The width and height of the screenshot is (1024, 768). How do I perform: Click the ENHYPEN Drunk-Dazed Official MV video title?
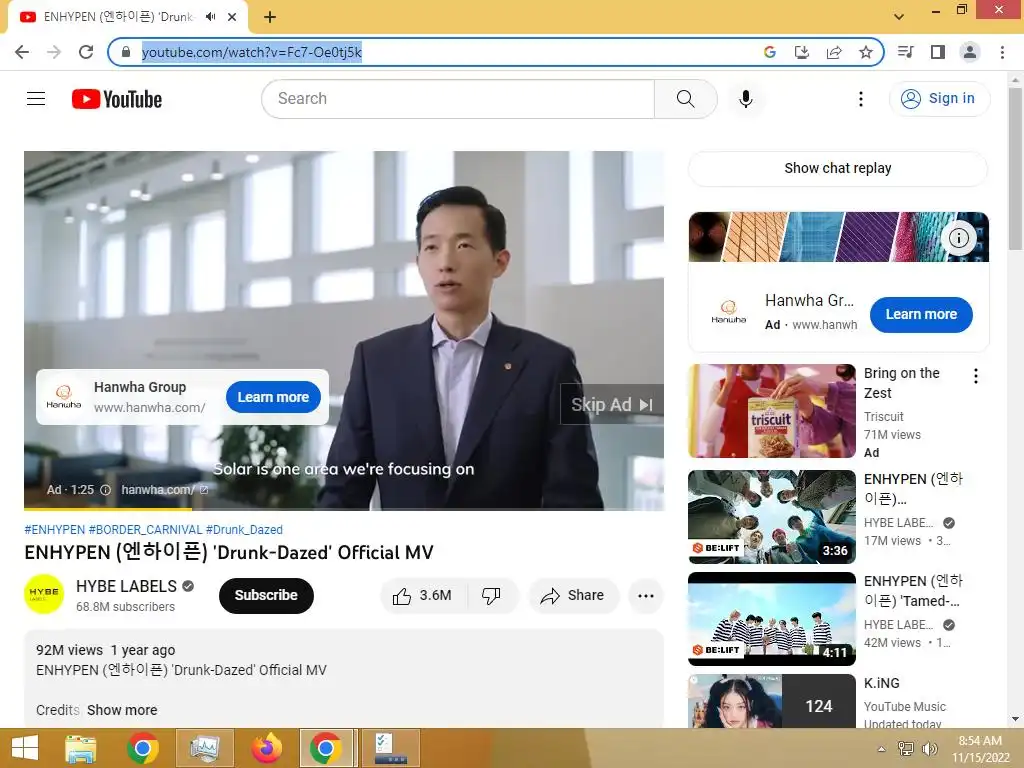[x=229, y=552]
